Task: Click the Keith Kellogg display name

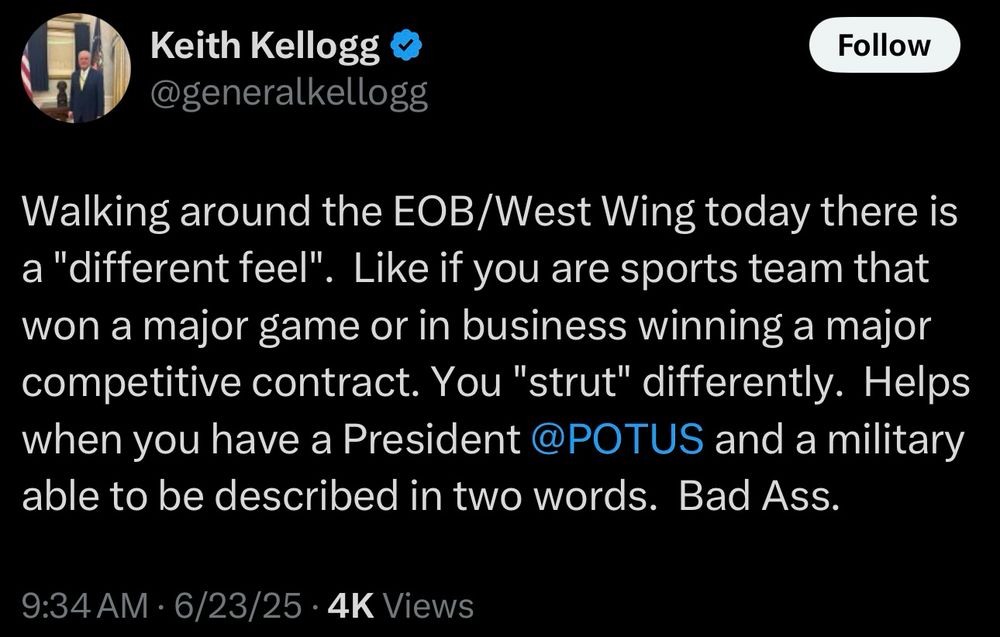Action: [x=265, y=47]
